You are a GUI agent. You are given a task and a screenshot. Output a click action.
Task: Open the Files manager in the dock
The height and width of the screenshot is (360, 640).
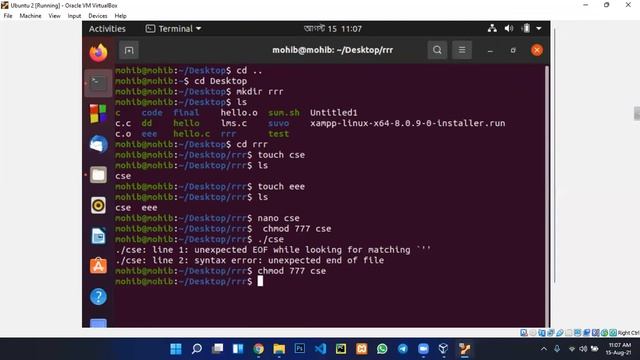coord(98,175)
